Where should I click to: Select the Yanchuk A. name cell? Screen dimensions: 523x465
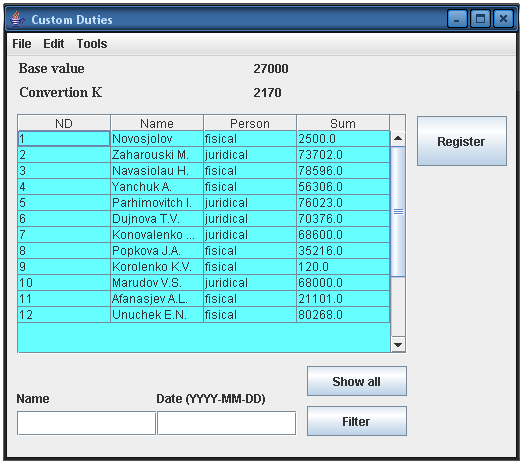coord(157,187)
